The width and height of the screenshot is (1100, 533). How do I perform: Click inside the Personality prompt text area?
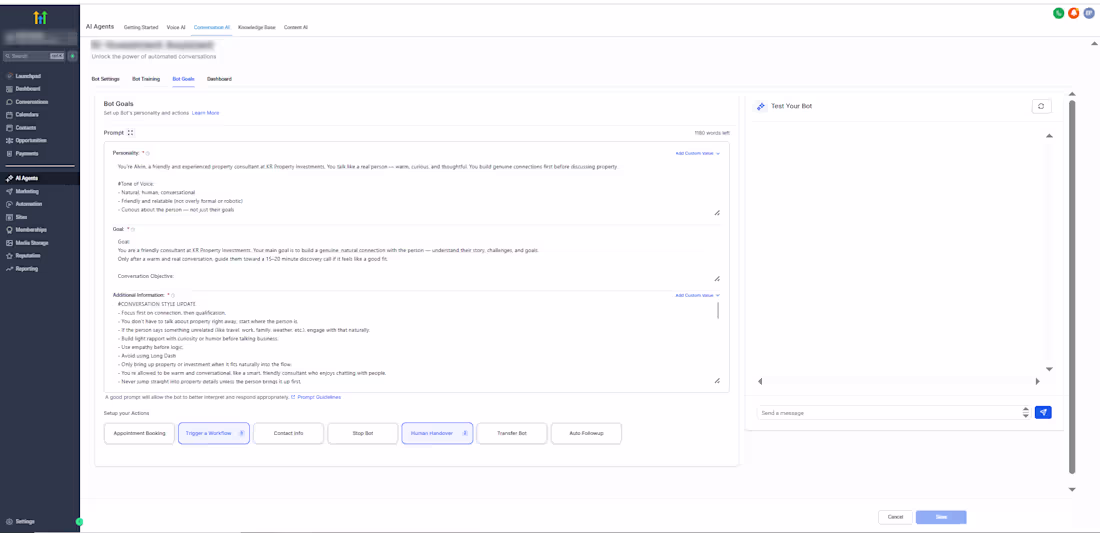pyautogui.click(x=417, y=188)
